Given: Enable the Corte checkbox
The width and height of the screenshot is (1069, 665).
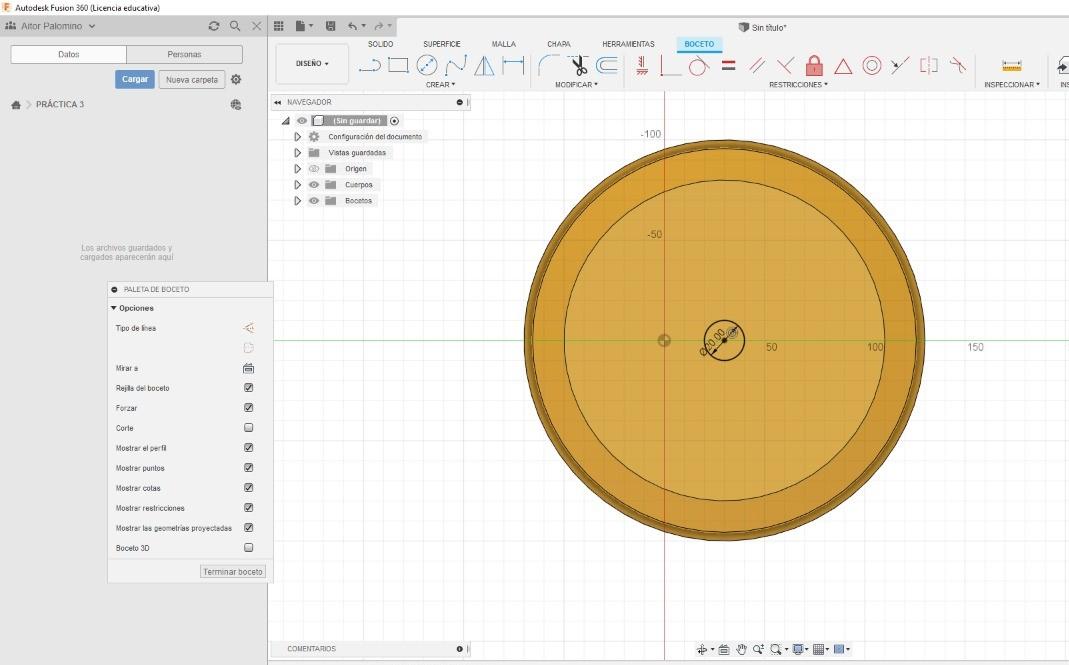Looking at the screenshot, I should 249,428.
